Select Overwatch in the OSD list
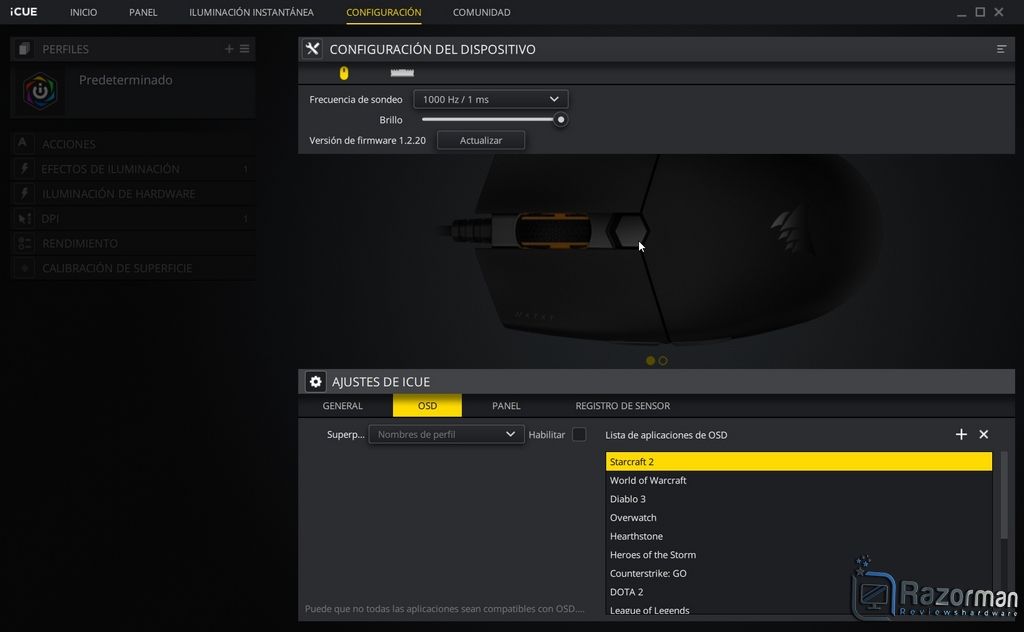The width and height of the screenshot is (1024, 632). tap(799, 517)
